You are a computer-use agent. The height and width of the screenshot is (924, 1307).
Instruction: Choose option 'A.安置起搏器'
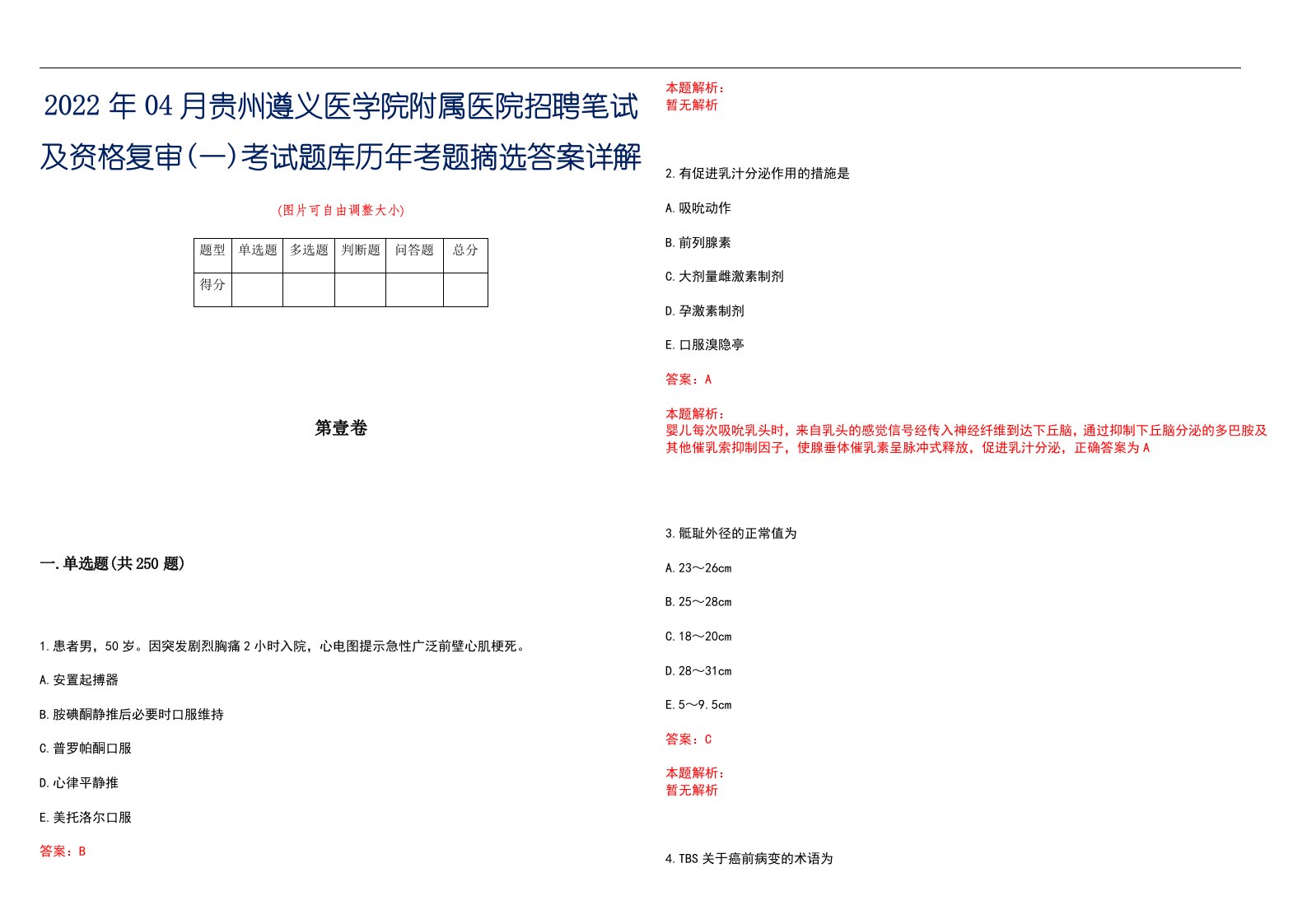(x=79, y=680)
